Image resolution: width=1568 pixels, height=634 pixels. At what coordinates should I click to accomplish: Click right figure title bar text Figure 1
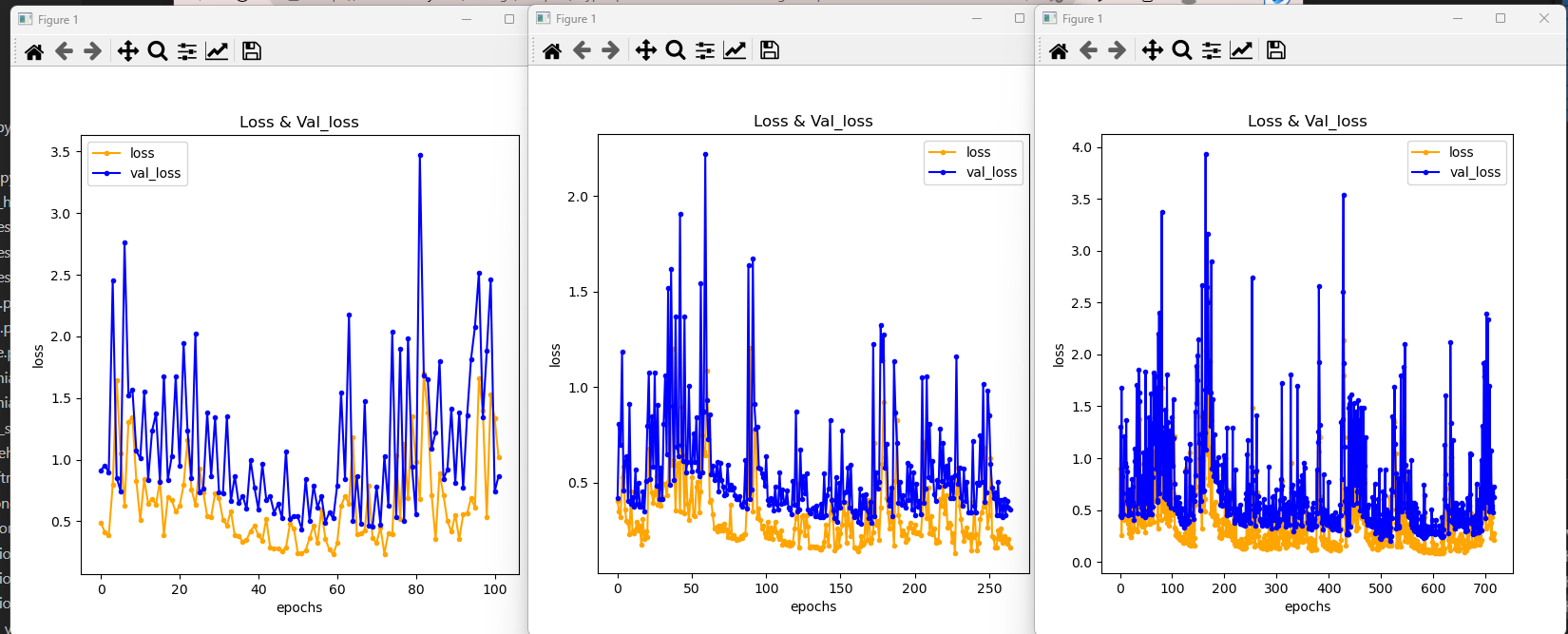1082,18
